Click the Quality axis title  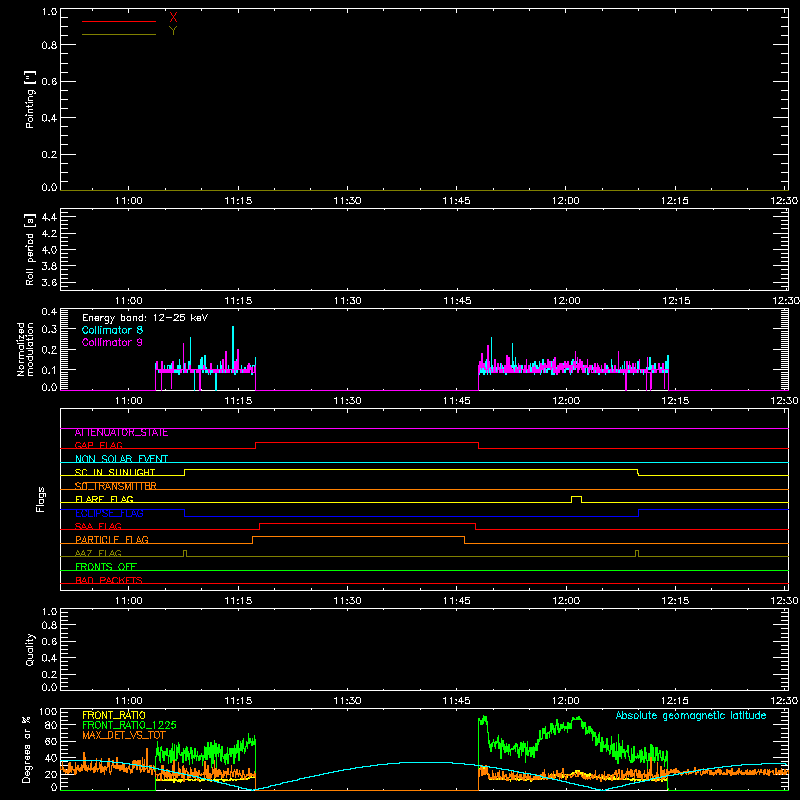click(x=30, y=649)
